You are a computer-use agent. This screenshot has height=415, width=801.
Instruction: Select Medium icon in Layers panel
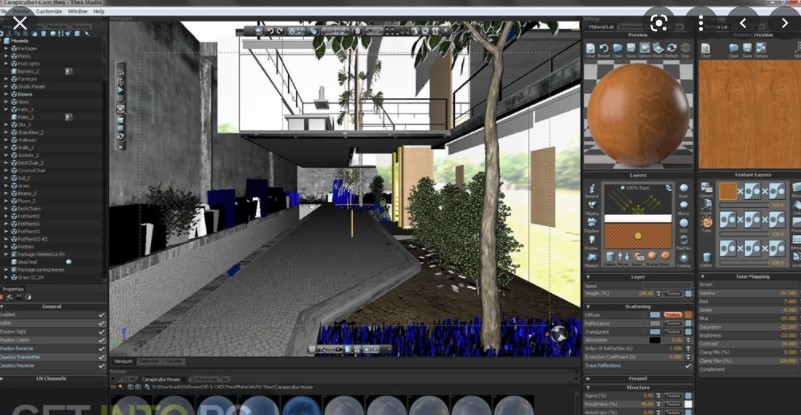click(x=592, y=260)
